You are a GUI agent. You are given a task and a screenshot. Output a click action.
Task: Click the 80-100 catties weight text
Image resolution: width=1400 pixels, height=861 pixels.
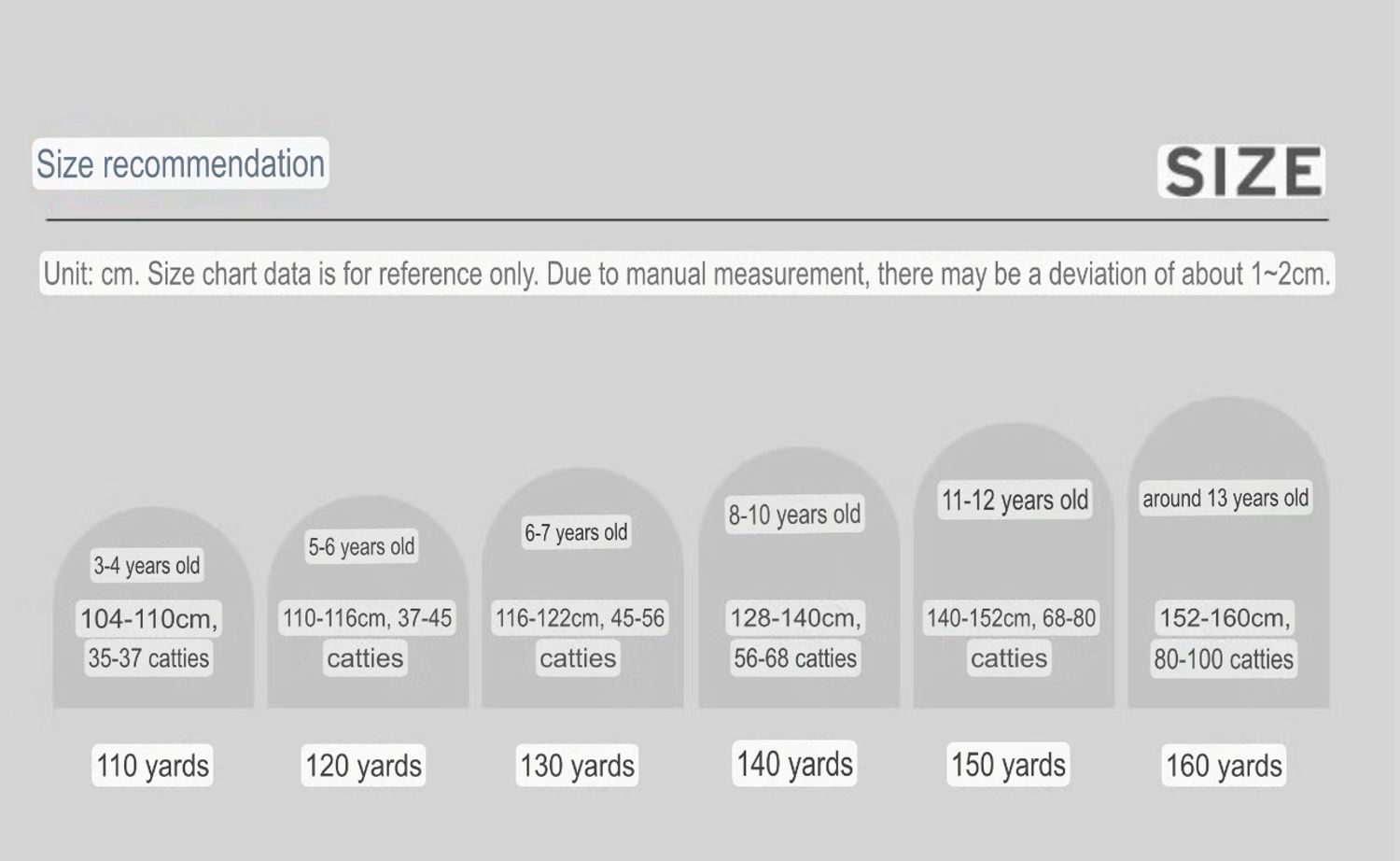pos(1224,659)
